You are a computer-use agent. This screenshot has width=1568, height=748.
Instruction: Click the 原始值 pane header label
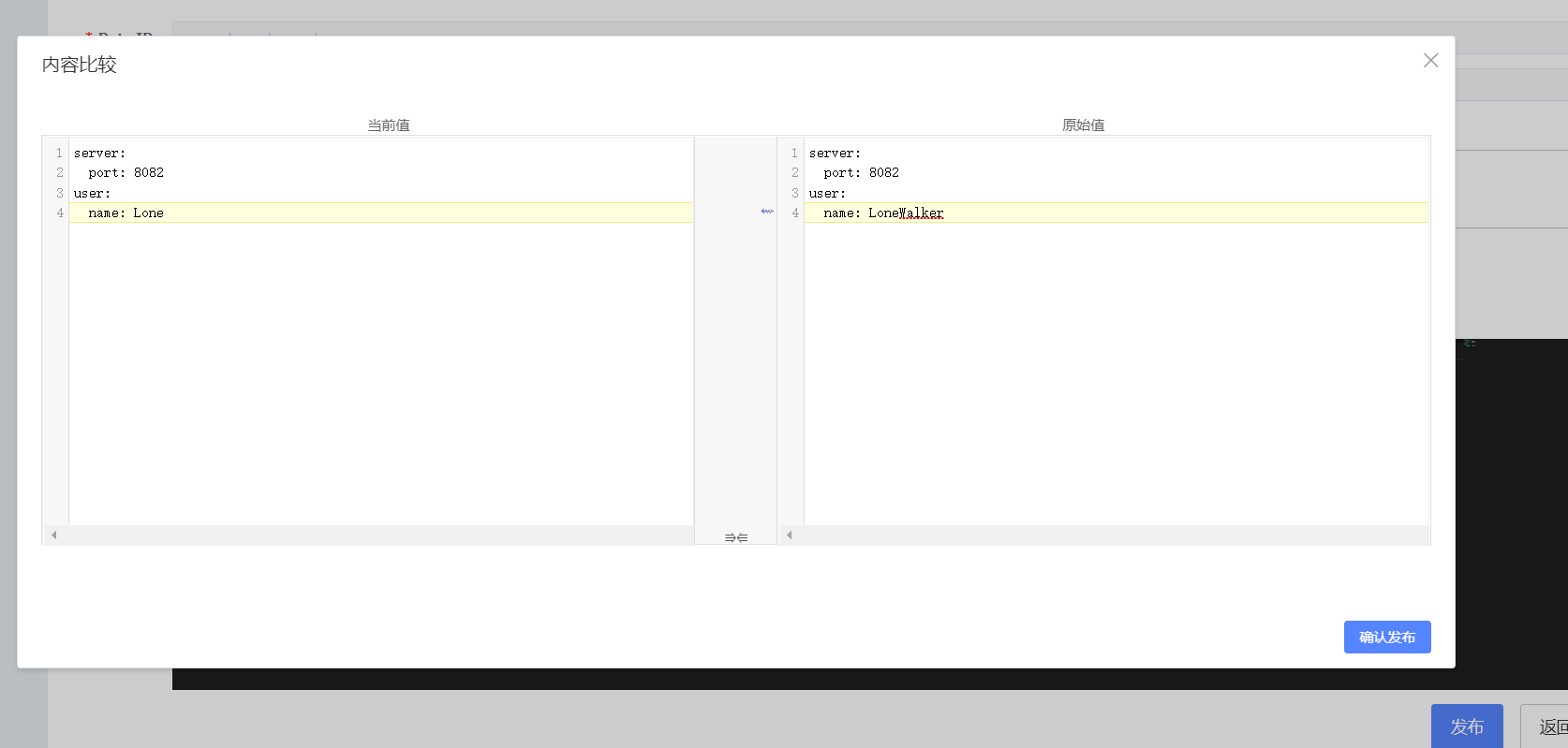1083,125
